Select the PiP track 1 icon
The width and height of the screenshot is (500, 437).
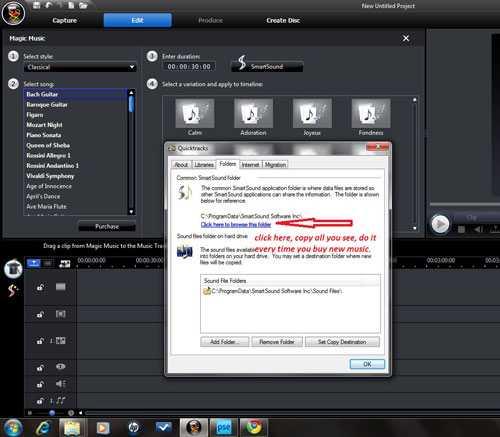(61, 341)
